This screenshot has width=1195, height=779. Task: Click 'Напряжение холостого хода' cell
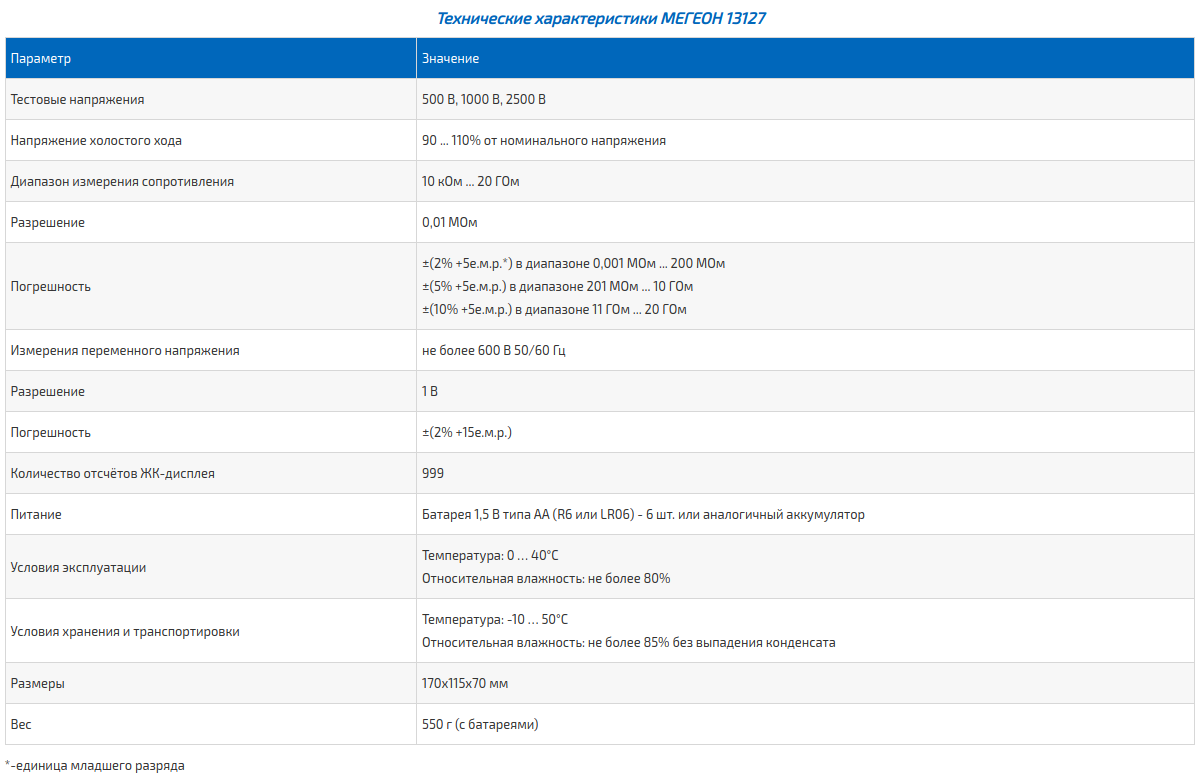pyautogui.click(x=210, y=140)
